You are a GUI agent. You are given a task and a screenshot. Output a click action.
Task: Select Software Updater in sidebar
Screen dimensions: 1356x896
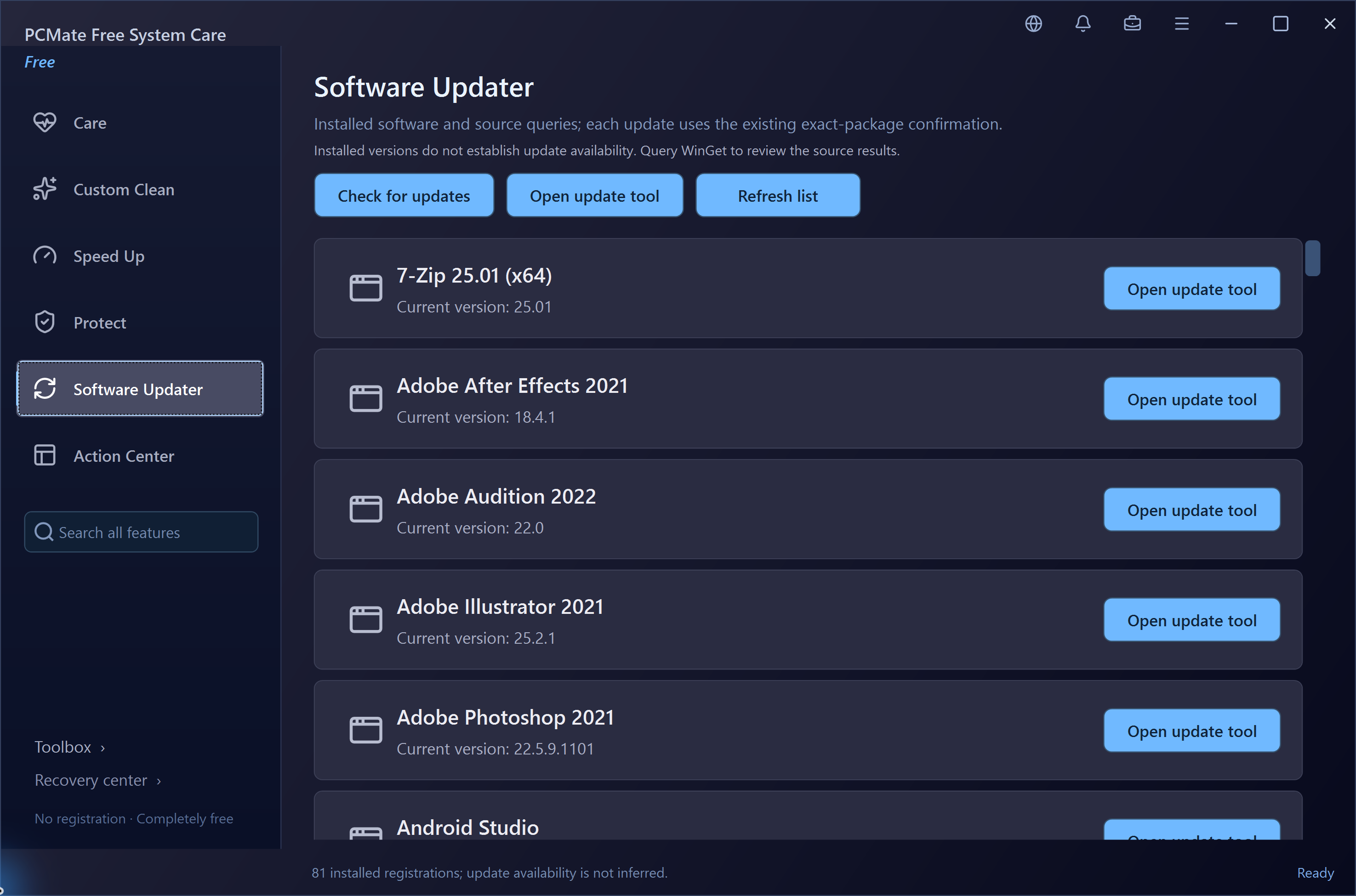(x=140, y=389)
